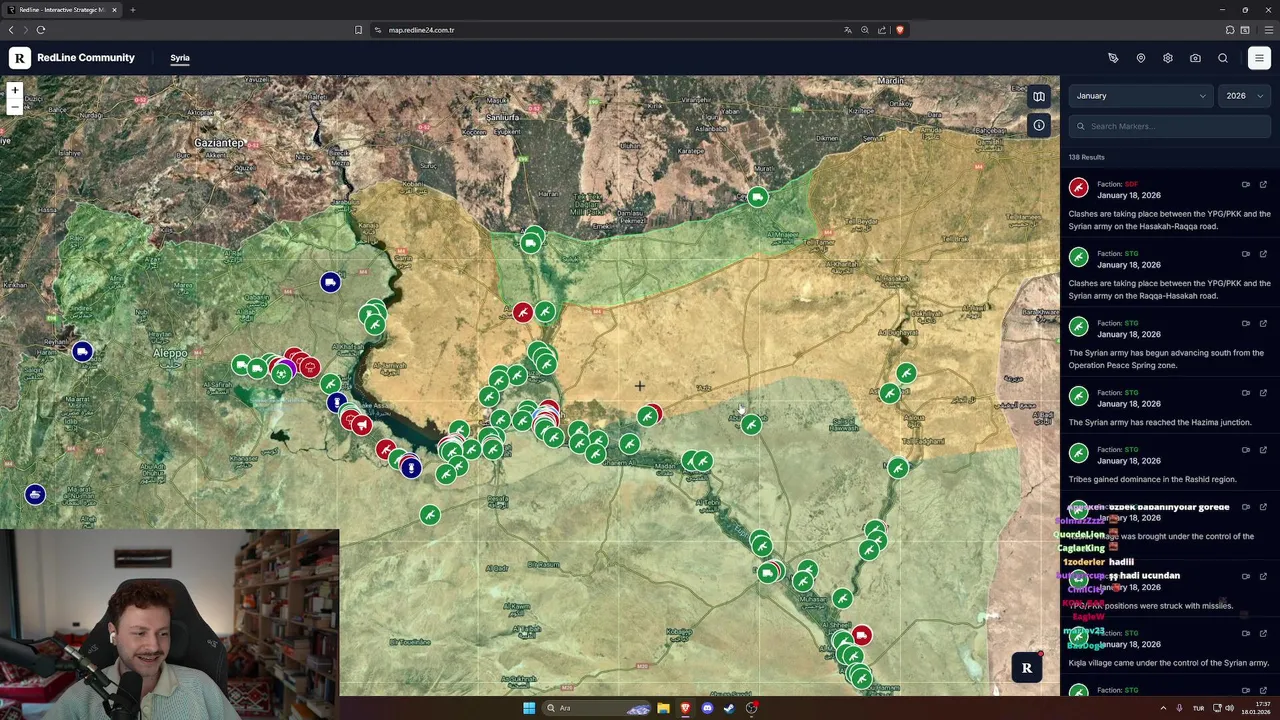Screen dimensions: 1280x720
Task: Toggle the map layers button on map
Action: pyautogui.click(x=1039, y=97)
